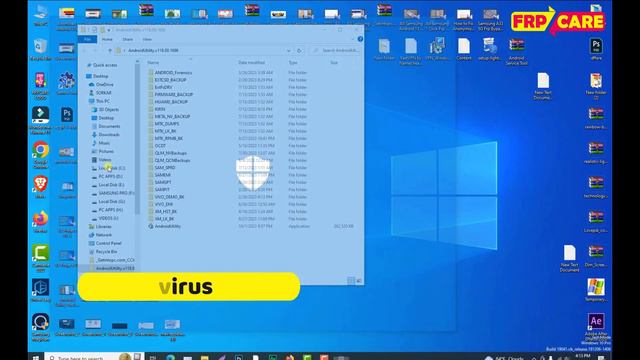Viewport: 640px width, 360px height.
Task: Open Photoshop shortcut under FRP CARE logo
Action: click(x=596, y=49)
